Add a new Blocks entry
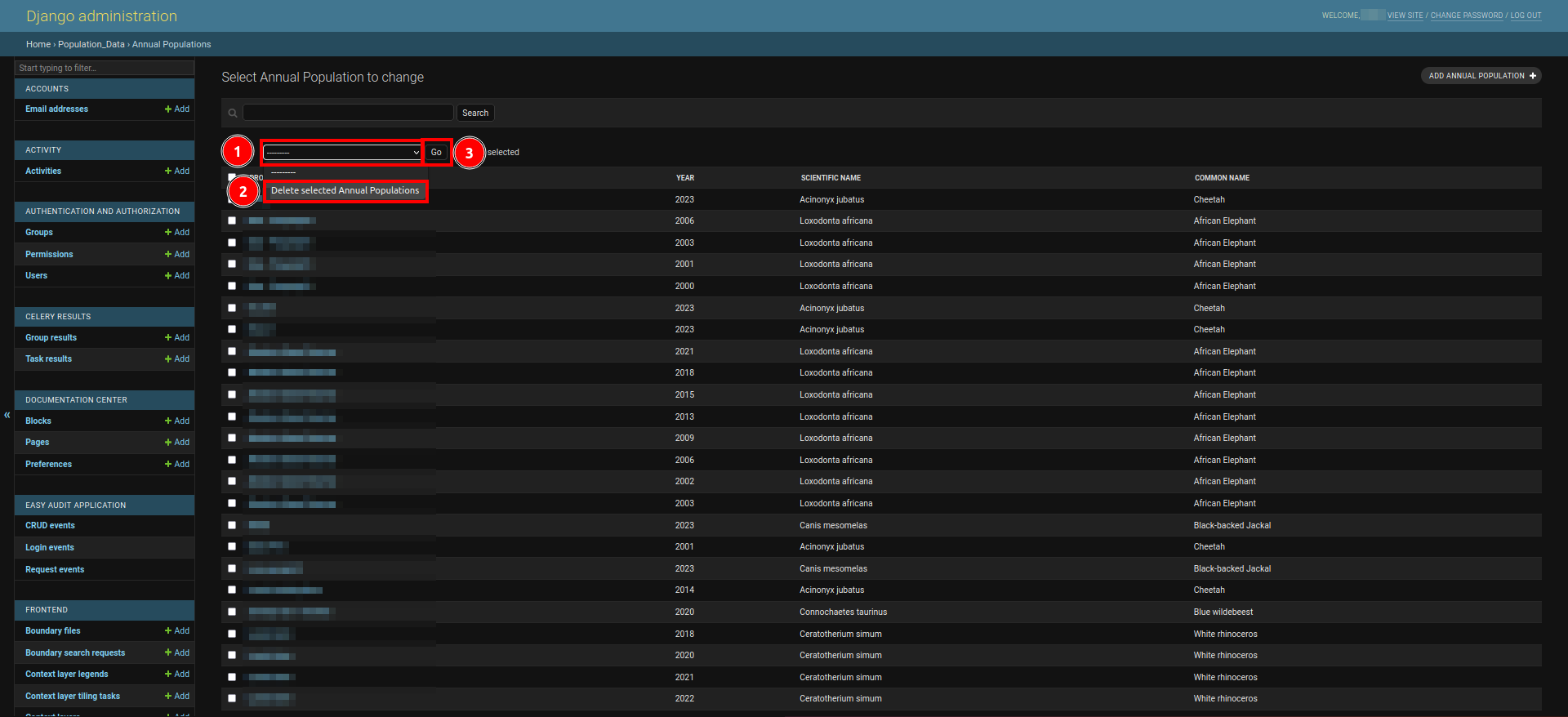 tap(177, 421)
